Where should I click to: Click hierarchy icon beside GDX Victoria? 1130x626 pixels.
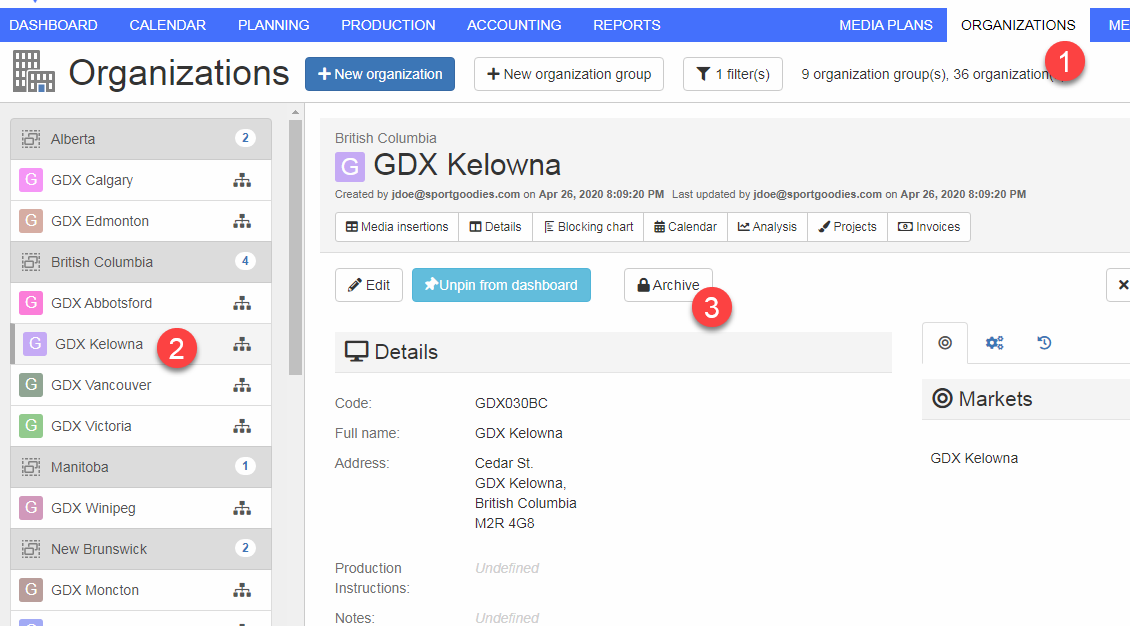(242, 427)
